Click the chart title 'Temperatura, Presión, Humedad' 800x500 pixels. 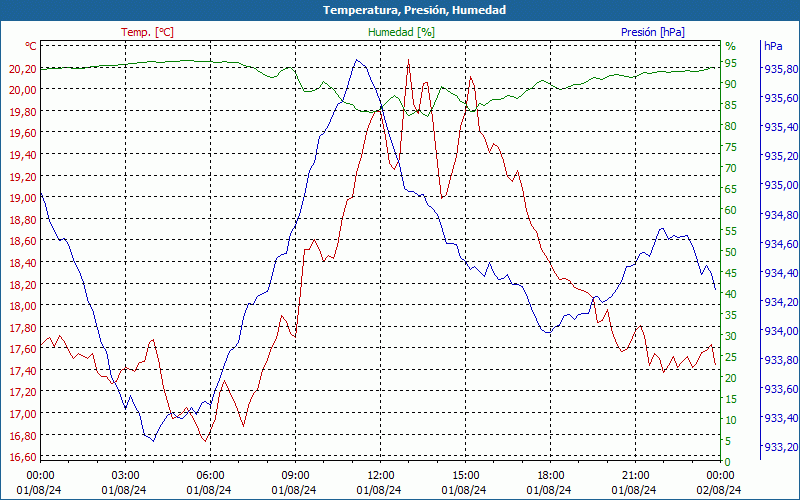(x=414, y=10)
